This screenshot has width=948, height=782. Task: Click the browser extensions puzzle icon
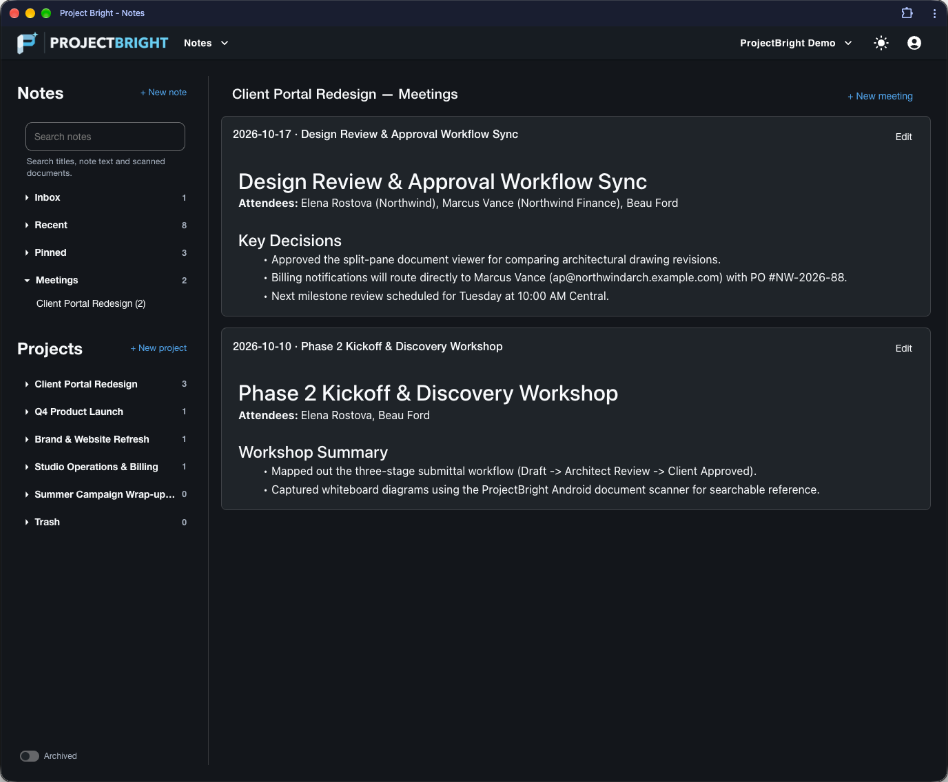907,13
